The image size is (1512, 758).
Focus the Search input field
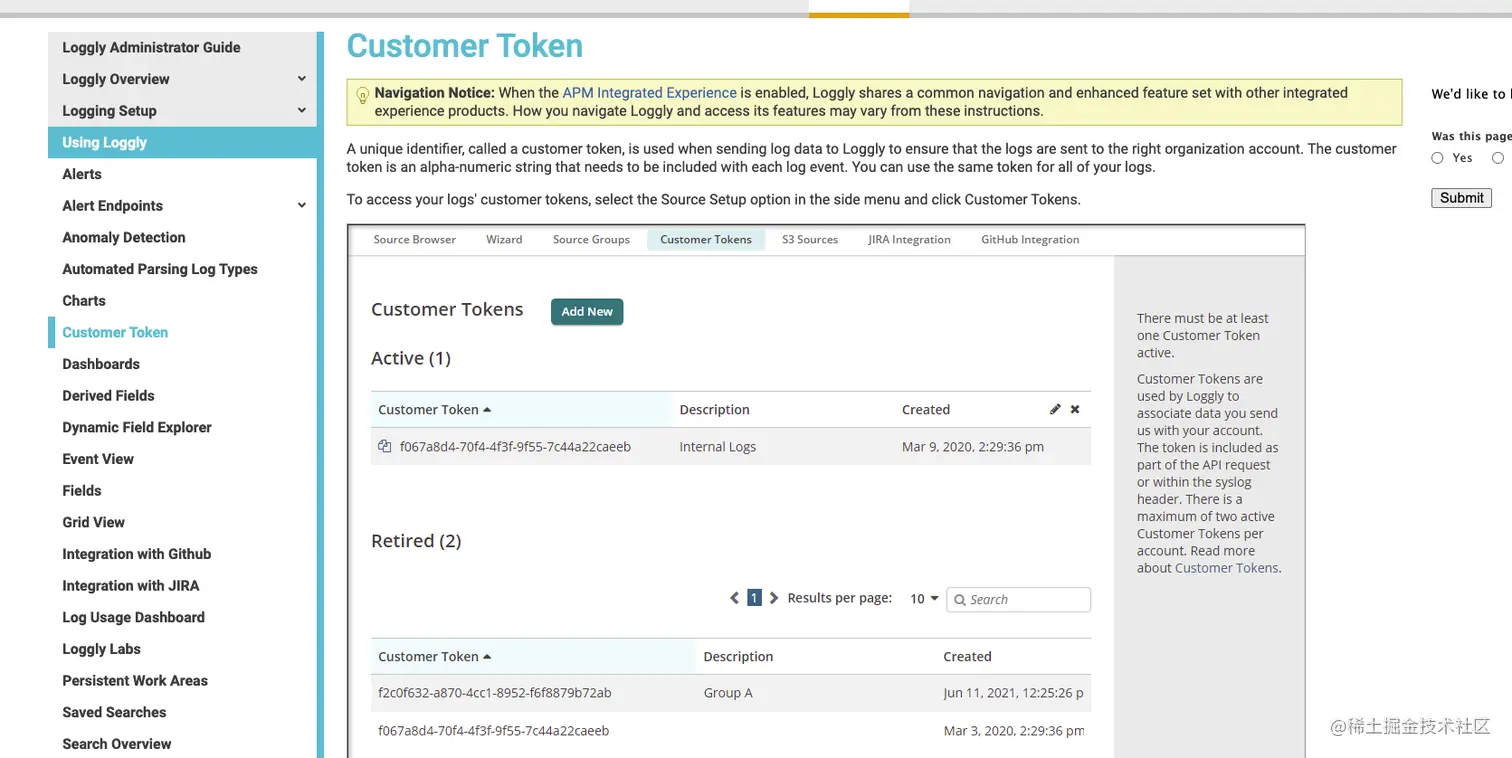point(1018,599)
